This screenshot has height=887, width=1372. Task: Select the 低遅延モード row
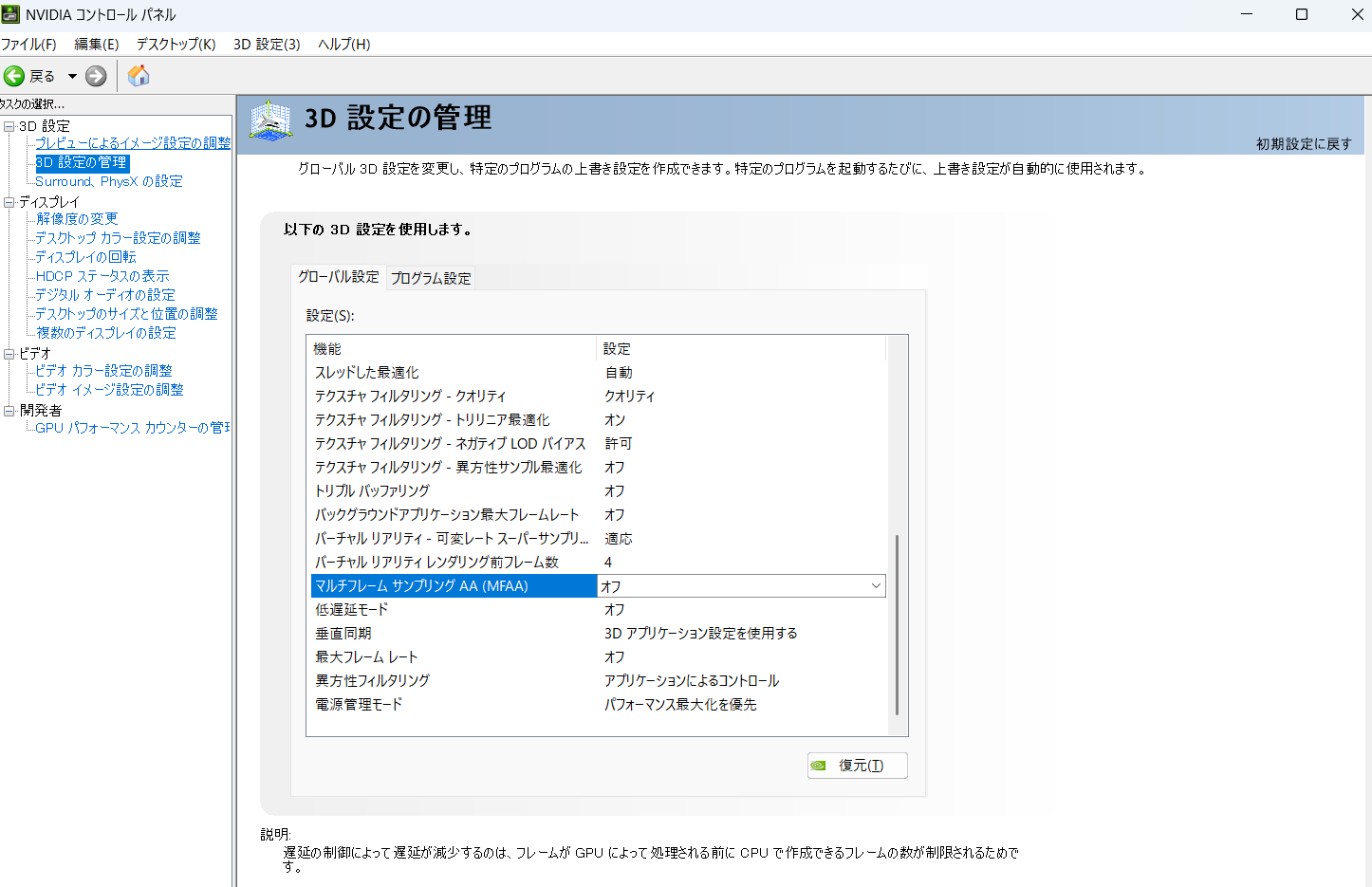(x=598, y=610)
